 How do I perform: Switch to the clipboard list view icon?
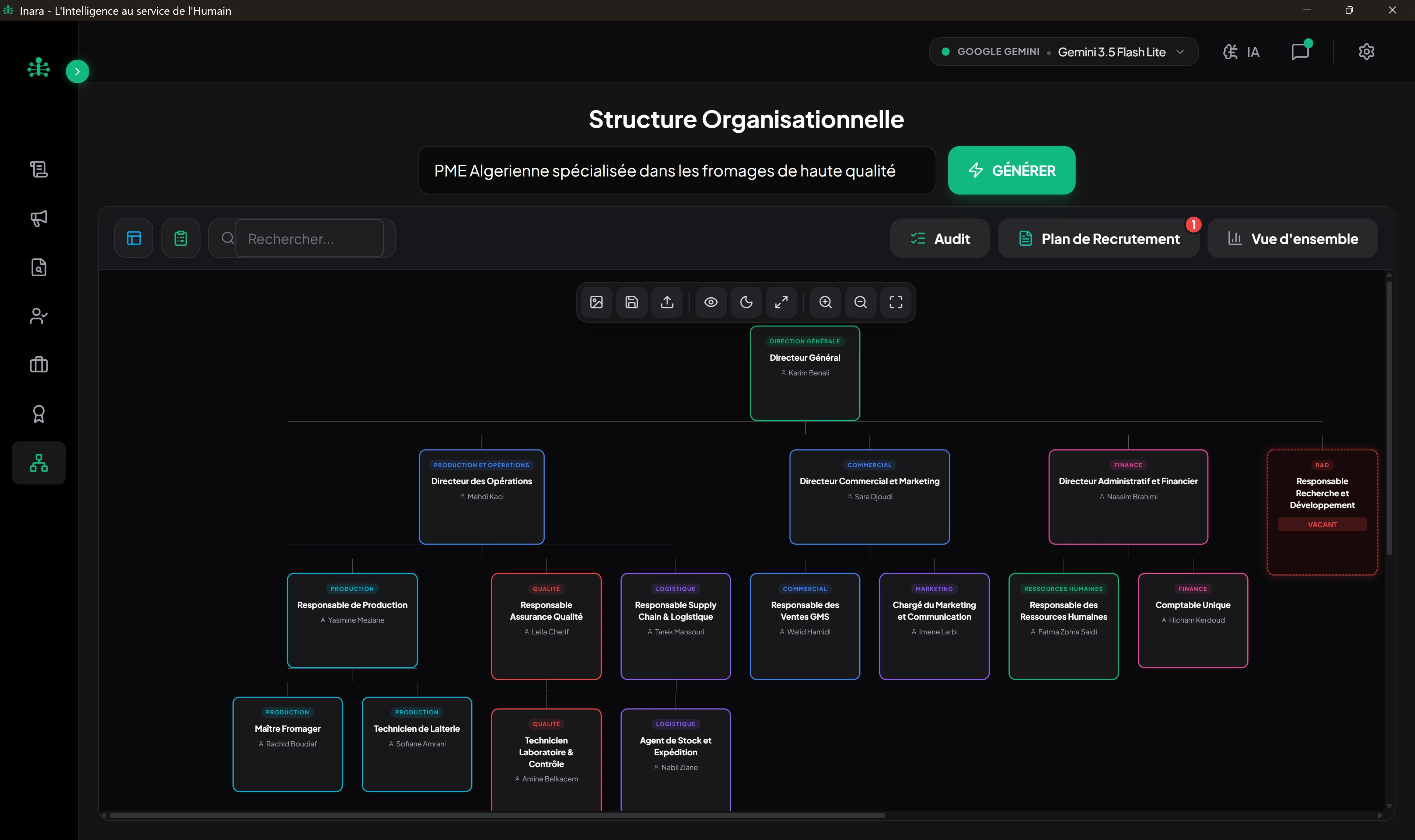tap(181, 238)
